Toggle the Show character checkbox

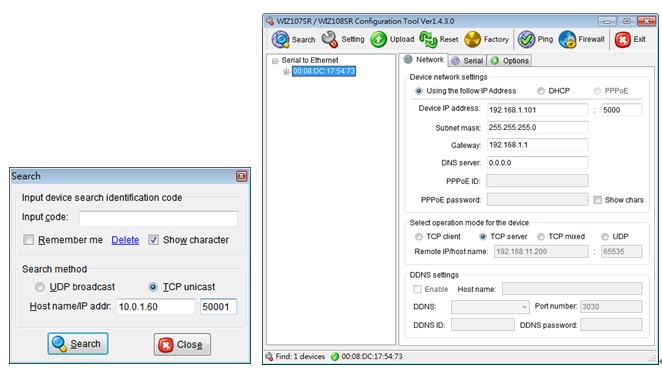point(153,240)
